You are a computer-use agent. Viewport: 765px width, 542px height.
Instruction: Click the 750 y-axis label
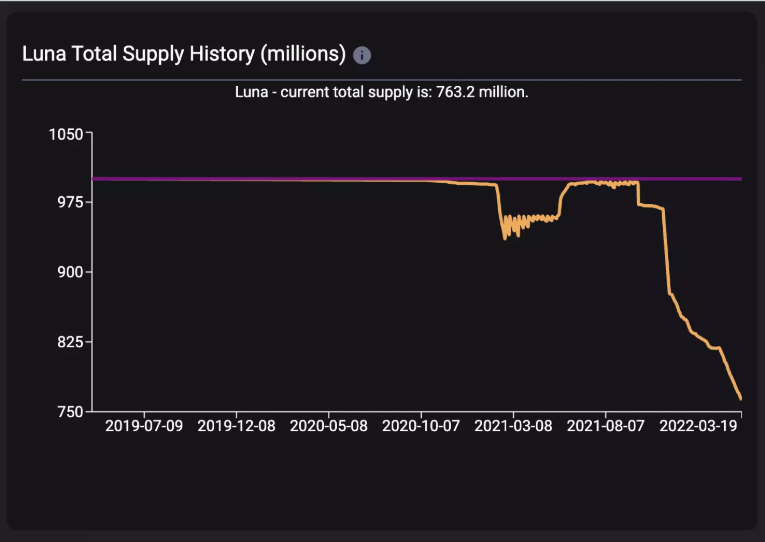70,412
